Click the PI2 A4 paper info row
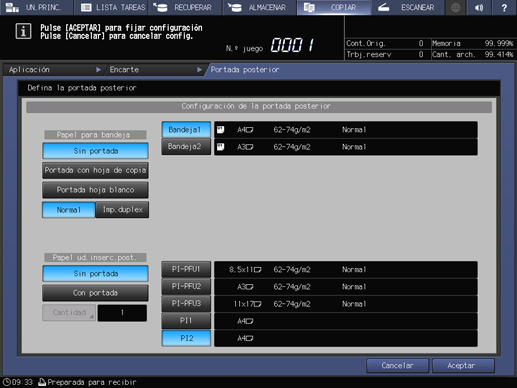This screenshot has height=388, width=517. click(x=346, y=339)
